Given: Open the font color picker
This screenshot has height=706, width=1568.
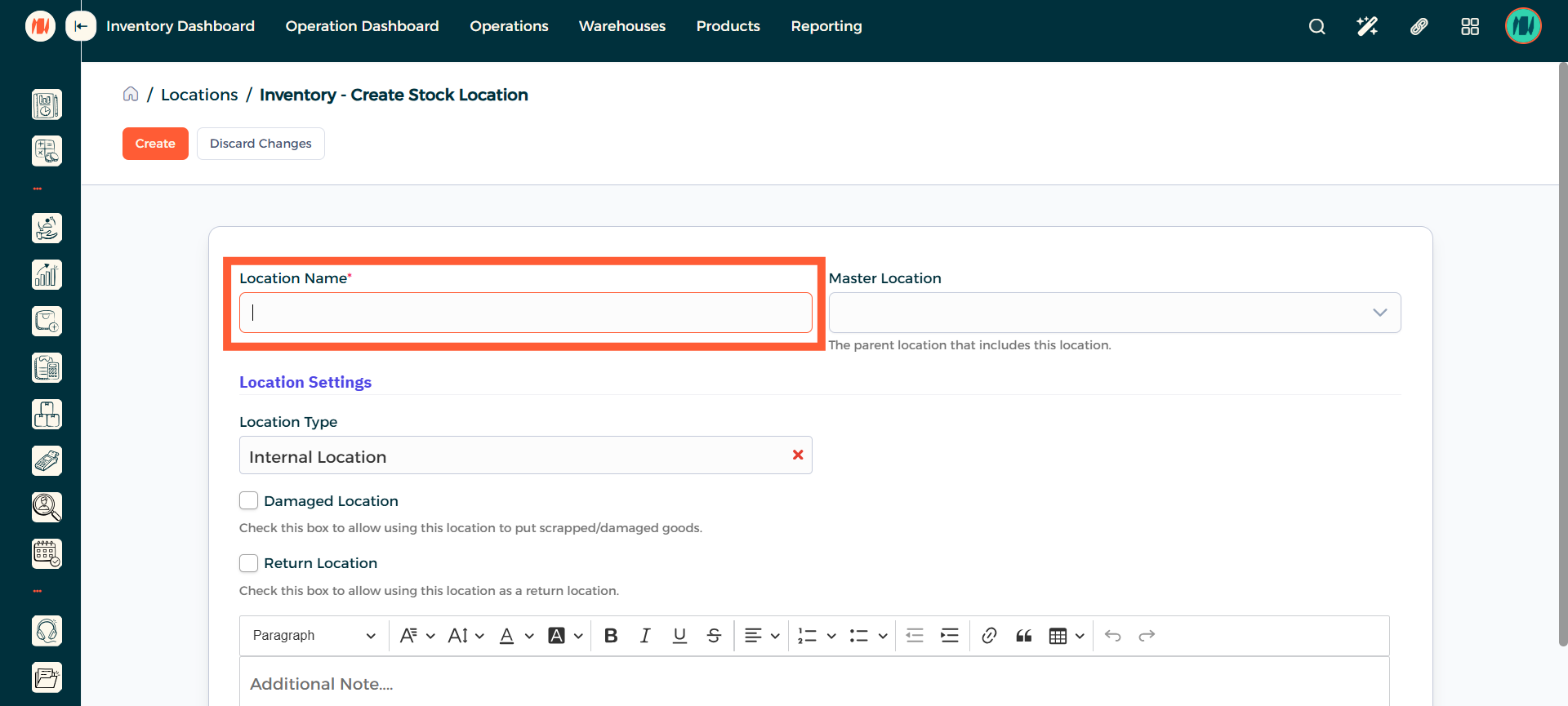Looking at the screenshot, I should tap(516, 636).
